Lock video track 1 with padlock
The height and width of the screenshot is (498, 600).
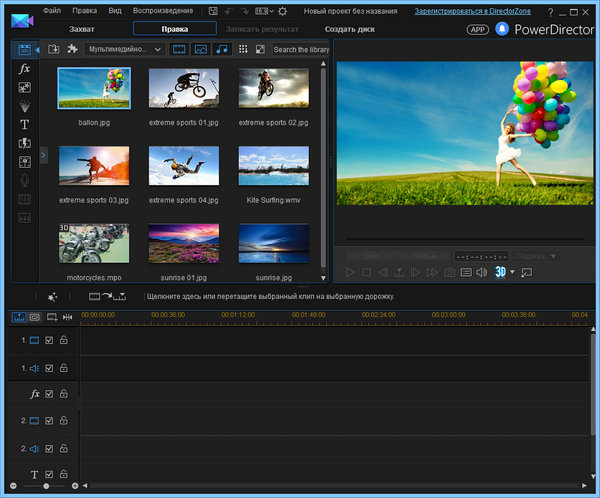coord(63,341)
